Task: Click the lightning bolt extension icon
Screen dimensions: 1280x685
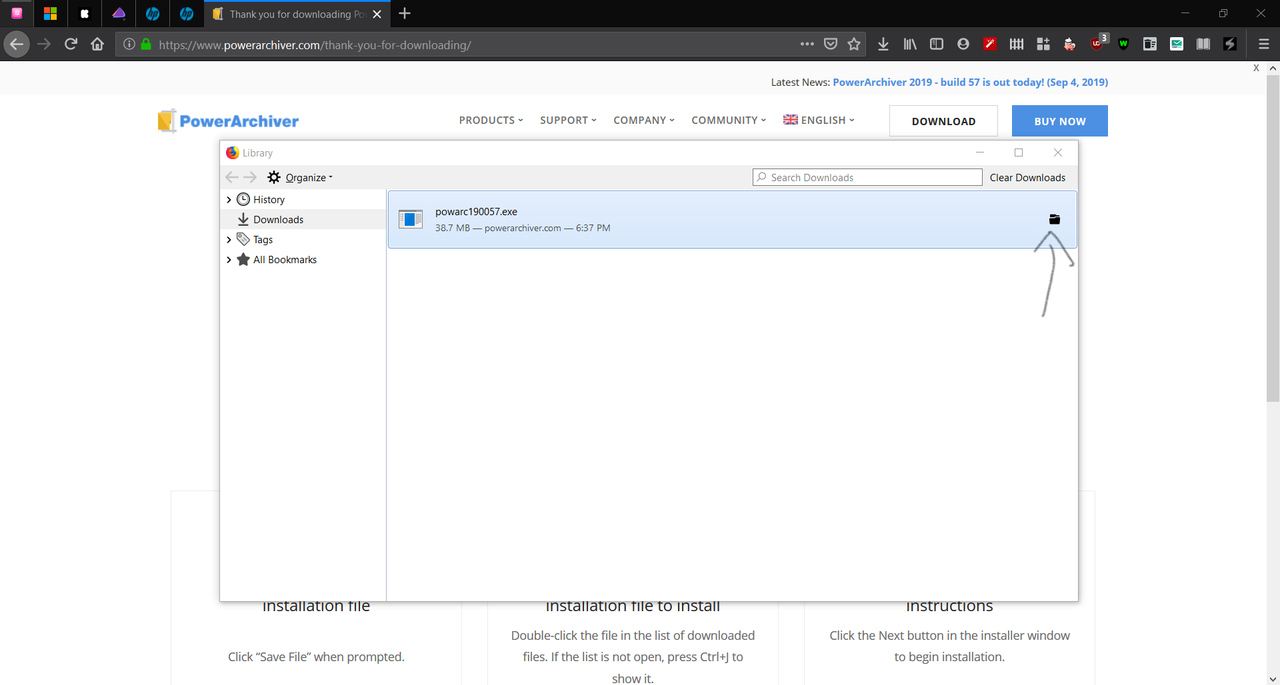Action: point(1230,44)
